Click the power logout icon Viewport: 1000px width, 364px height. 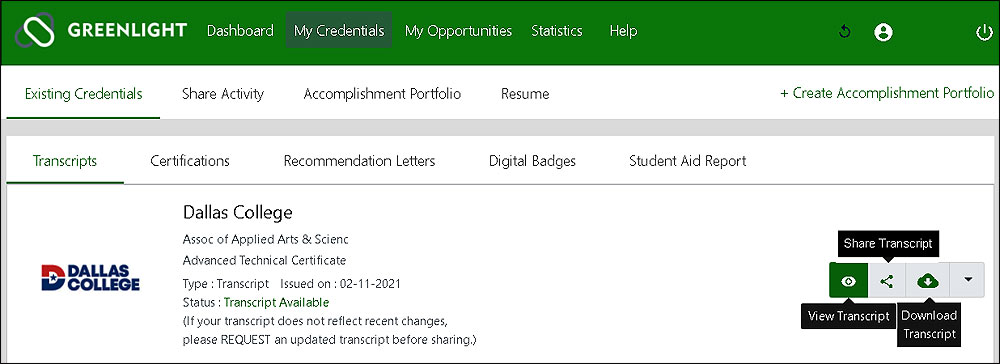tap(984, 32)
